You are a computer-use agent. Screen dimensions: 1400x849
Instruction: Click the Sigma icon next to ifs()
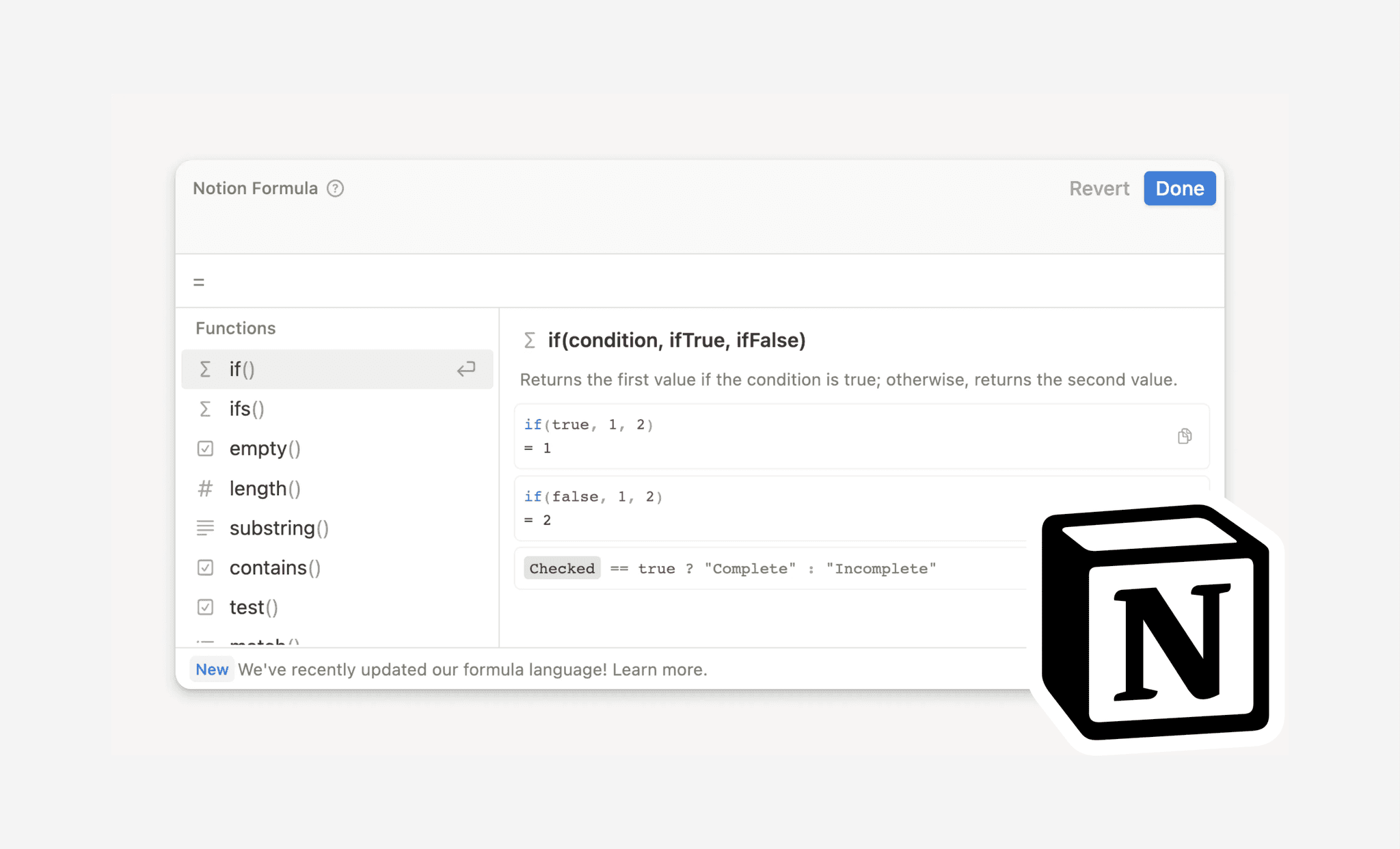click(205, 408)
